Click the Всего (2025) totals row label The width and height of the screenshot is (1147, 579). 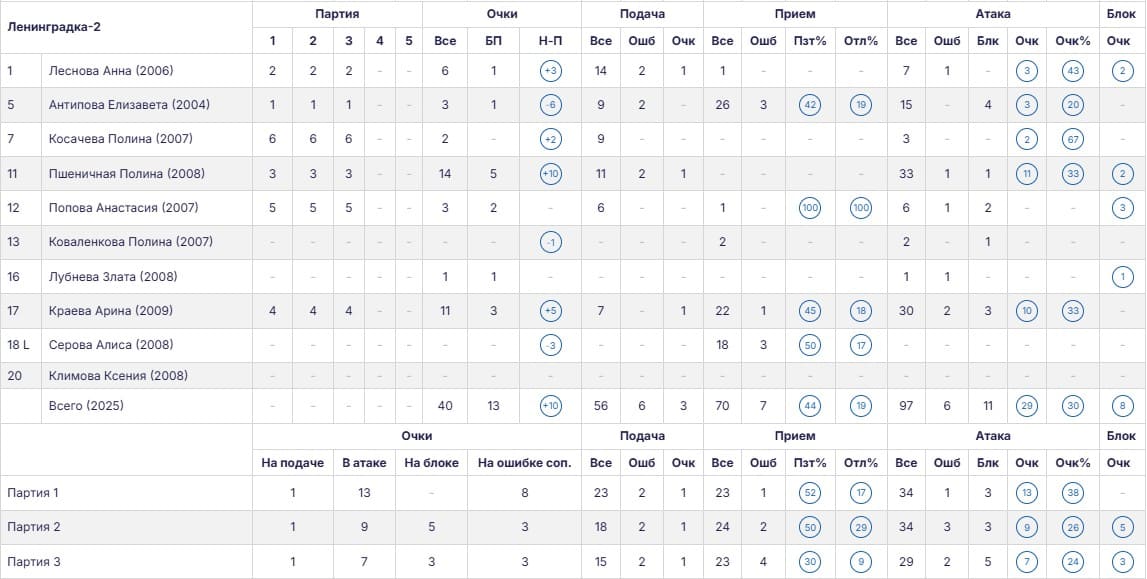[86, 406]
